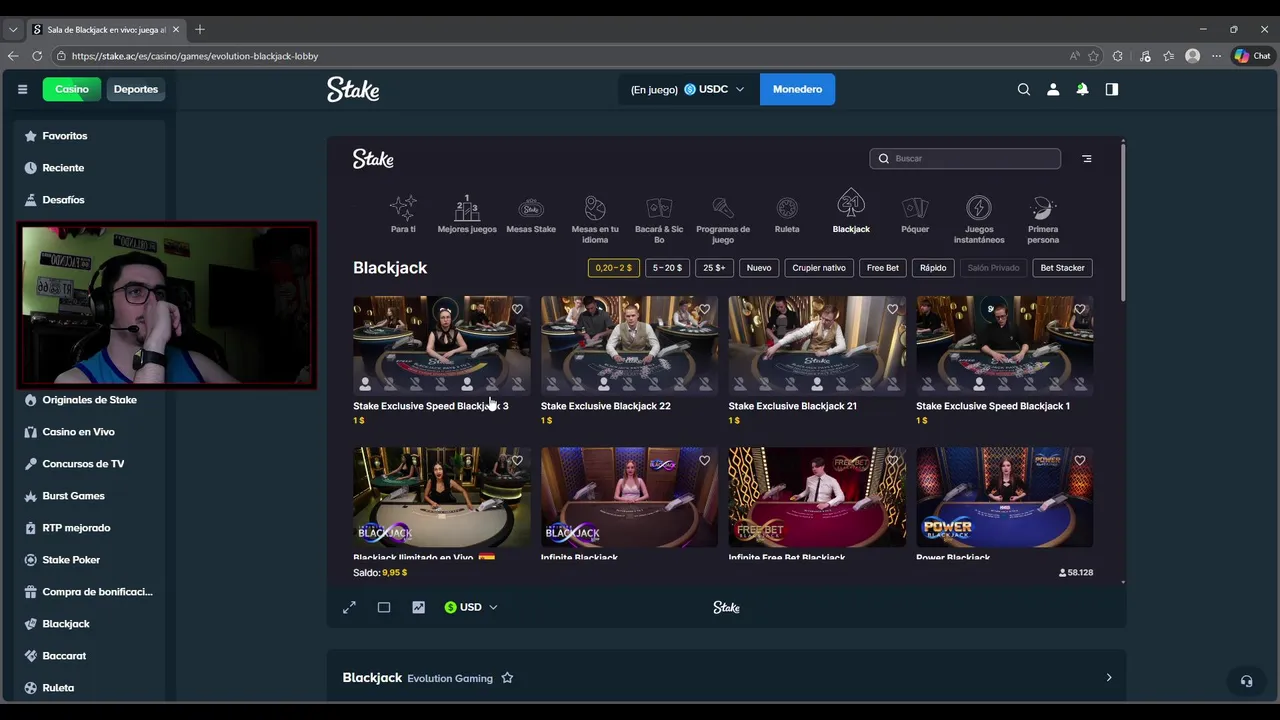
Task: Favorite Stake Exclusive Blackjack 22
Action: coord(705,309)
